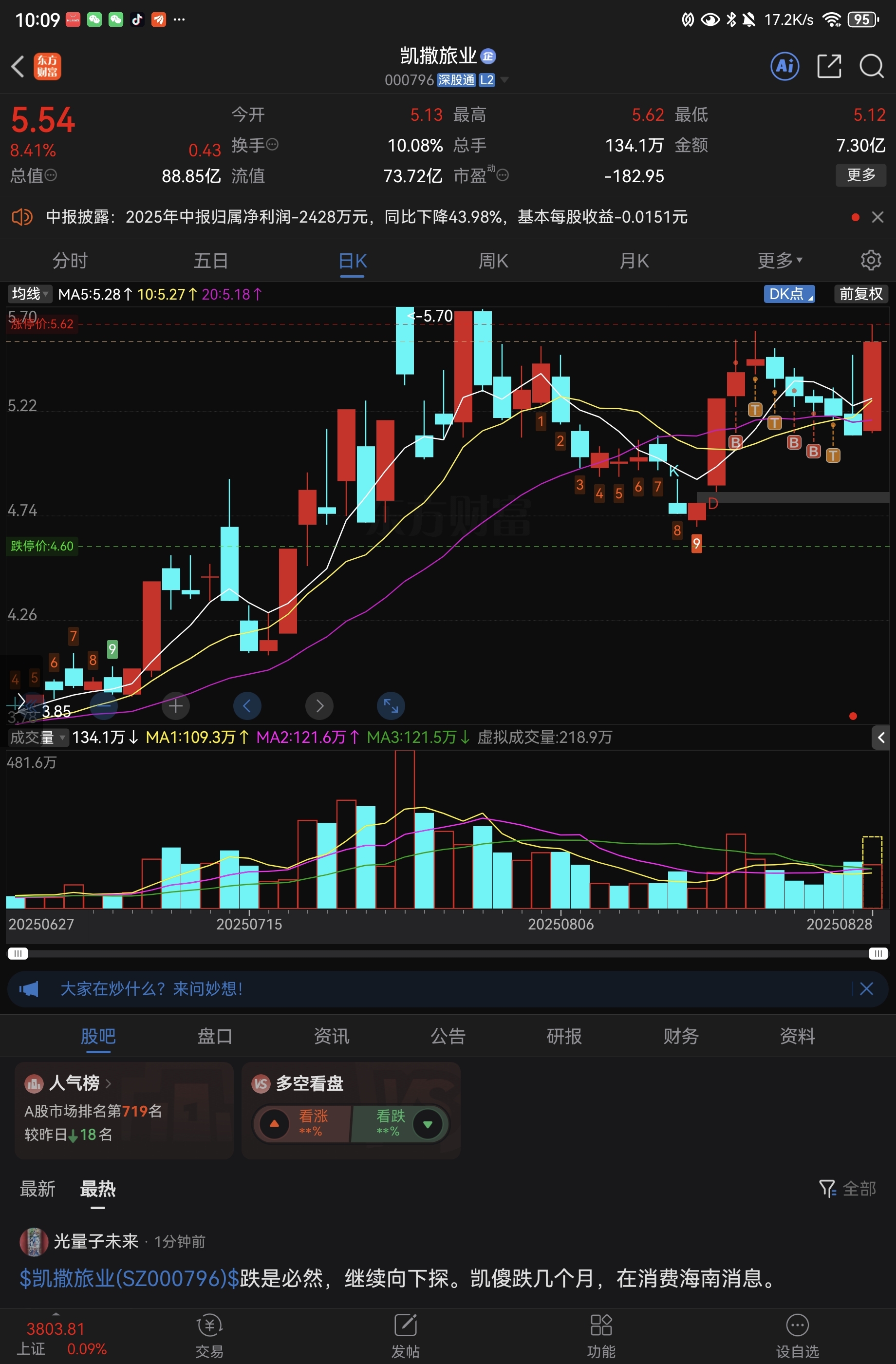Dismiss the 中报披露 notice
The image size is (896, 1364).
pyautogui.click(x=877, y=217)
